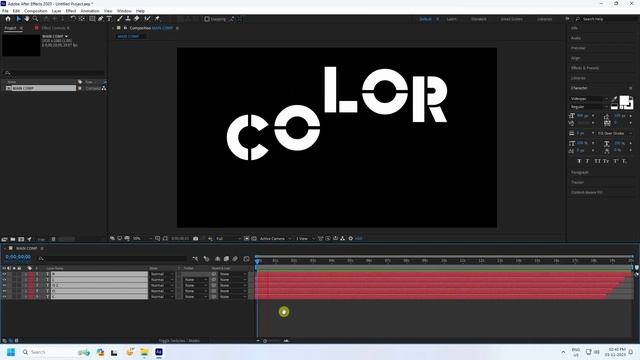This screenshot has width=640, height=360.
Task: Click the Superscript text style button
Action: pyautogui.click(x=616, y=161)
